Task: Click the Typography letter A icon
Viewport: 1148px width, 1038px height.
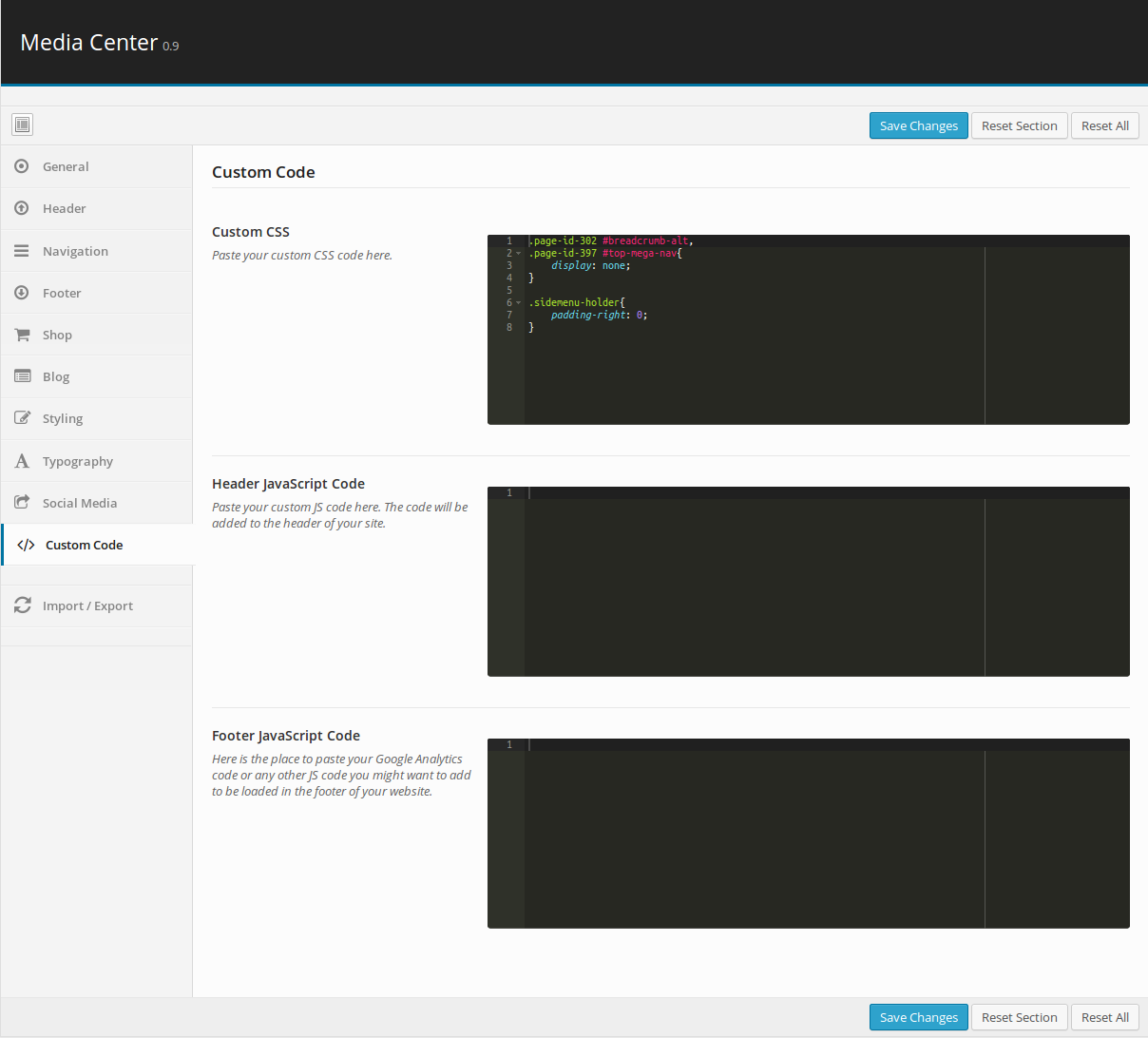Action: [x=22, y=461]
